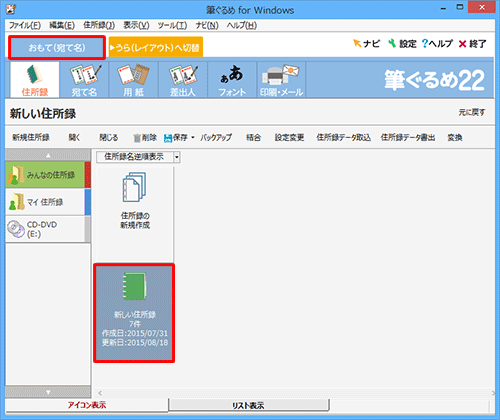This screenshot has height=420, width=500.
Task: Click the バックアップ backup button
Action: 216,137
